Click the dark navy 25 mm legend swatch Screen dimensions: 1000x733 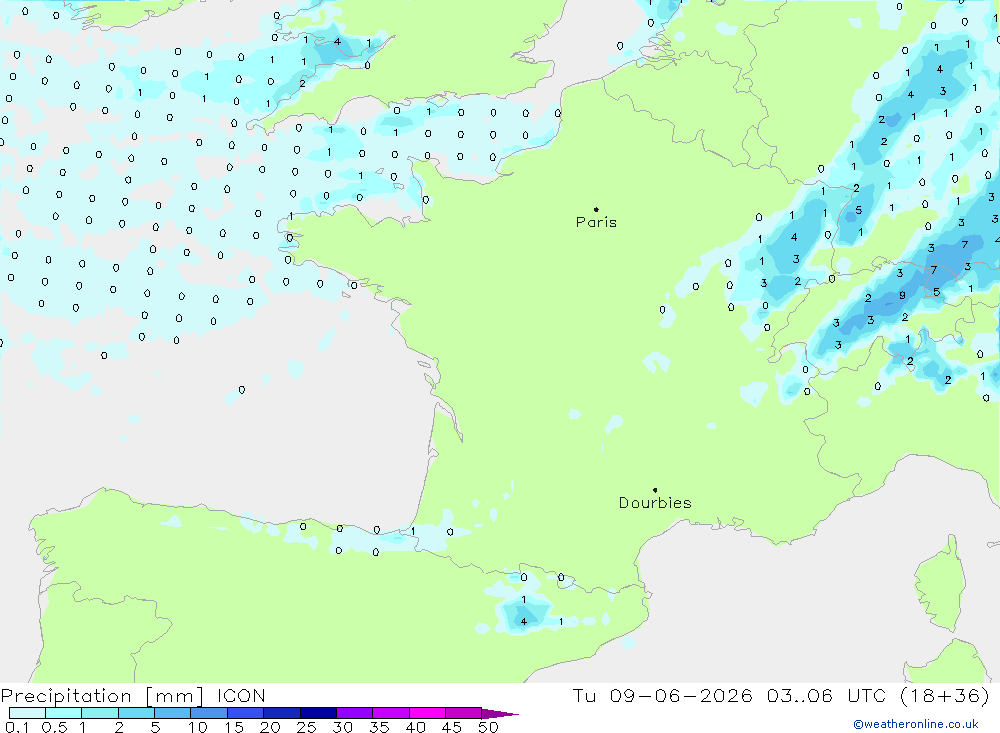[x=318, y=713]
